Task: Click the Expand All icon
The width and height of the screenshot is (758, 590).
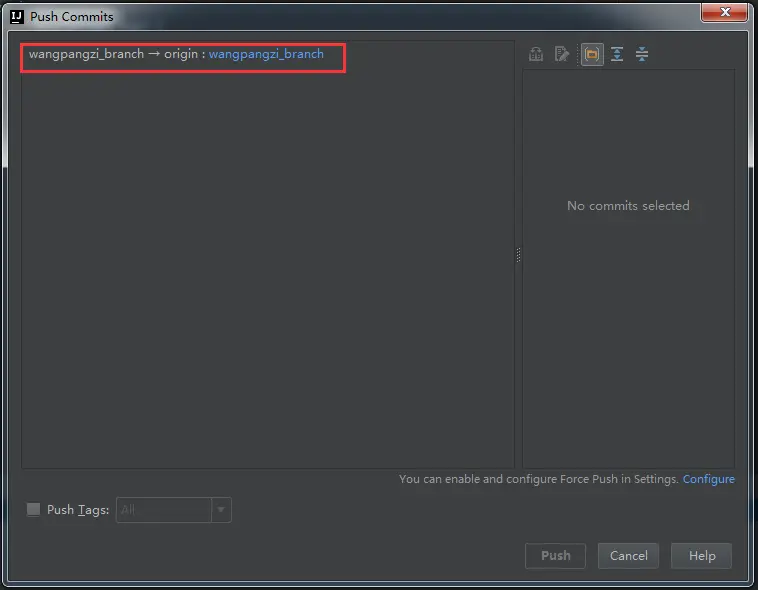Action: tap(617, 54)
